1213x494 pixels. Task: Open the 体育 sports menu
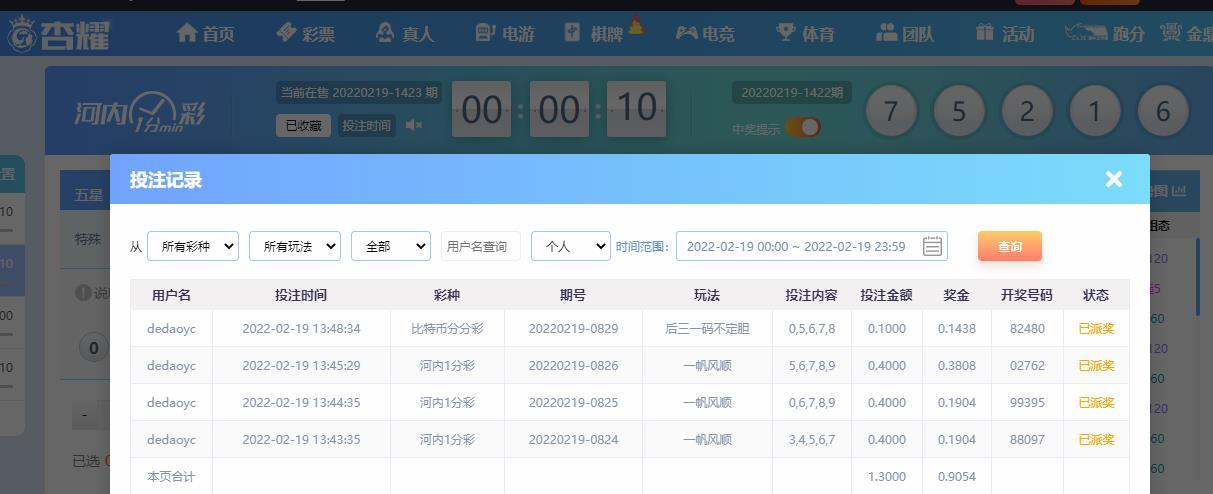point(806,34)
